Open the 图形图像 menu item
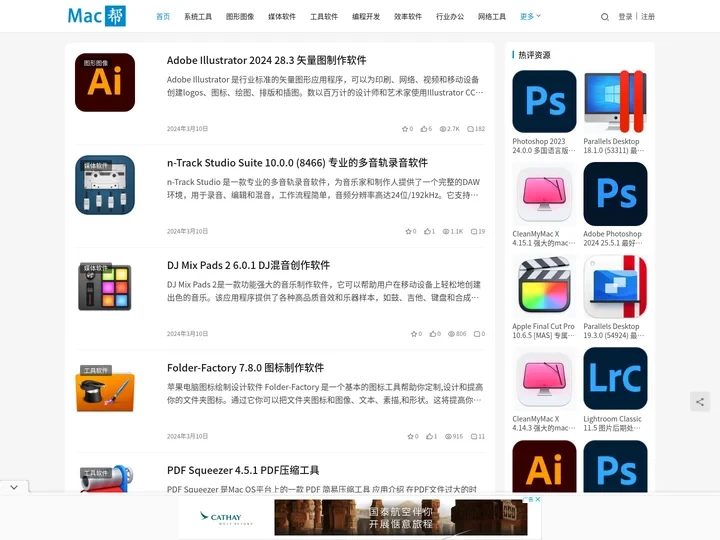720x540 pixels. (x=240, y=17)
